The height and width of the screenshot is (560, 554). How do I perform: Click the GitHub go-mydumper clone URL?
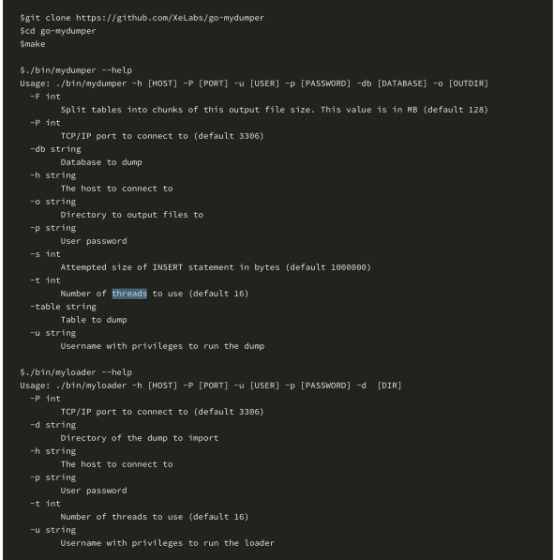click(x=170, y=18)
